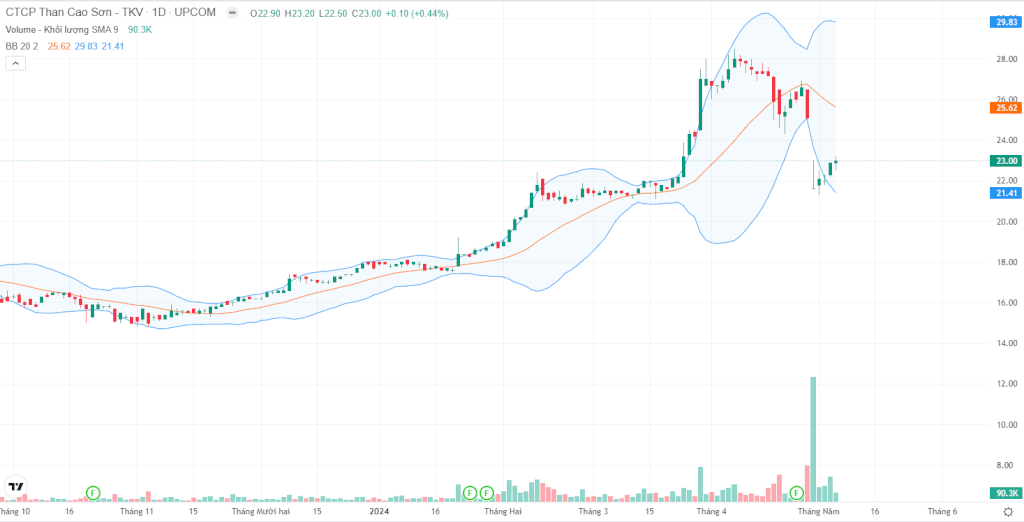
Task: Click the 10.00 price axis tick
Action: (1006, 425)
